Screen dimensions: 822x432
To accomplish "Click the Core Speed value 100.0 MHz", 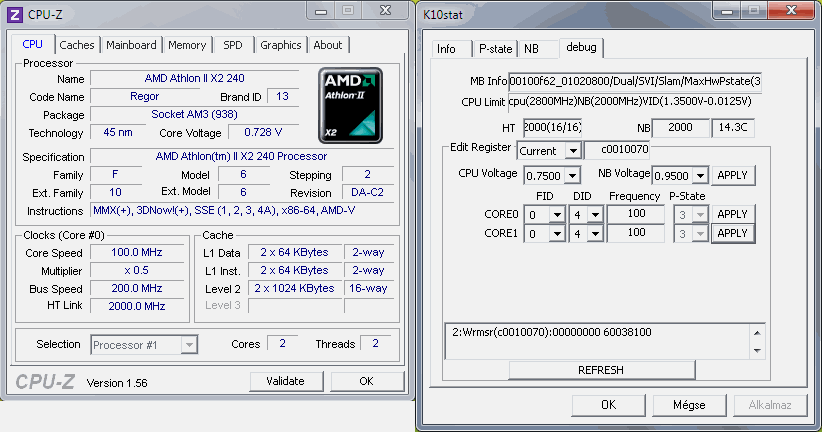I will pos(137,252).
